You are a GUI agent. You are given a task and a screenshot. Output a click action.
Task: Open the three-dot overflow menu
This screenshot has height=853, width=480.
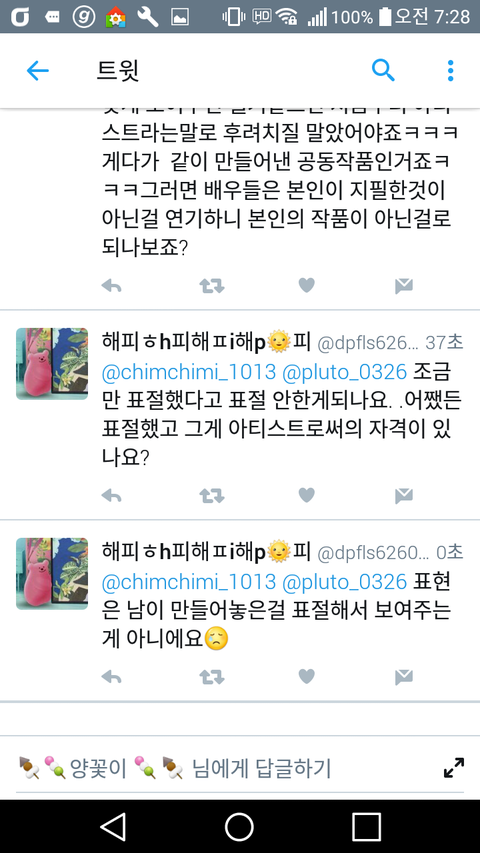[450, 71]
